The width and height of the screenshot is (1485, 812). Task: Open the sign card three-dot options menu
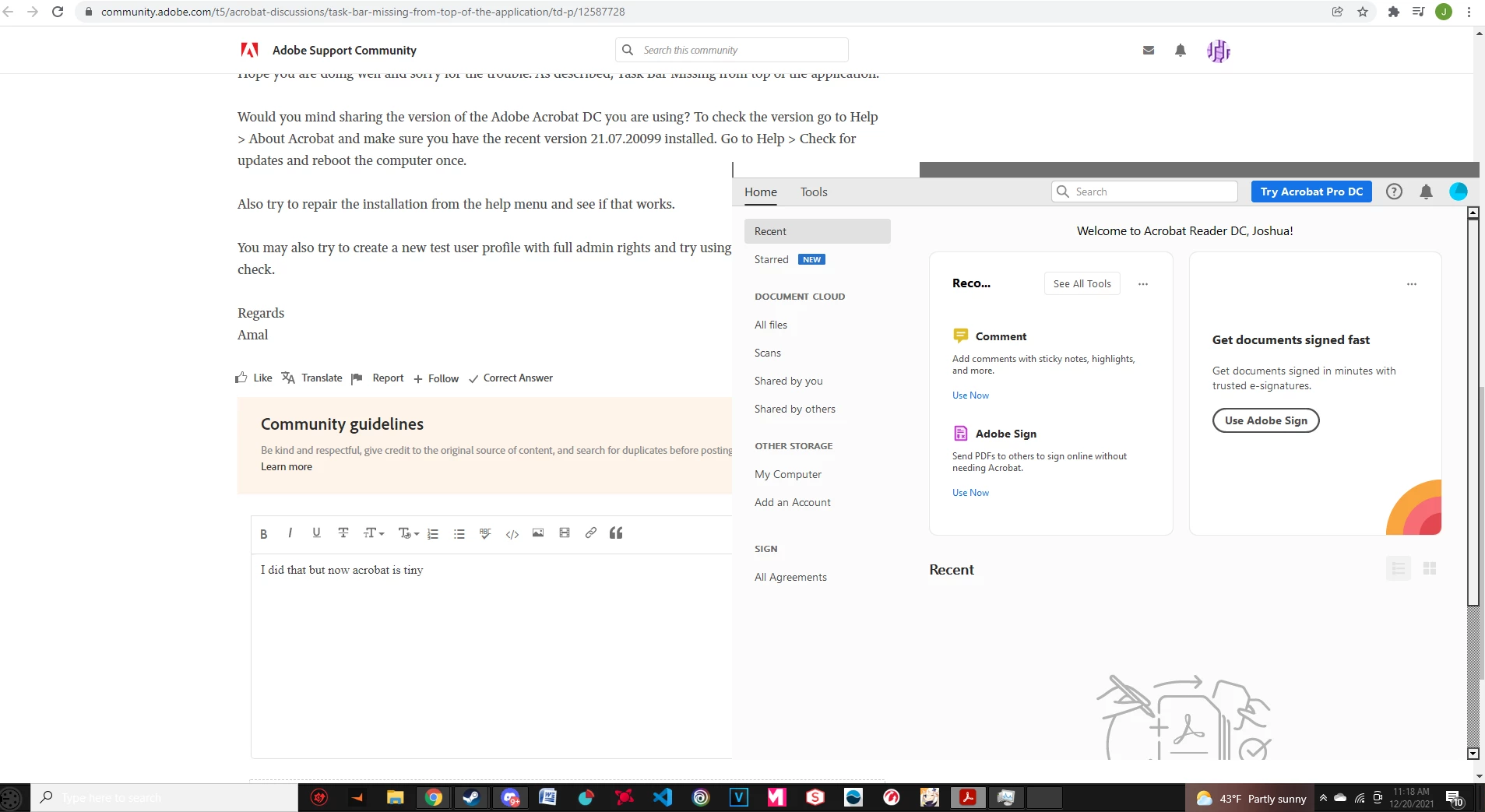(x=1412, y=284)
